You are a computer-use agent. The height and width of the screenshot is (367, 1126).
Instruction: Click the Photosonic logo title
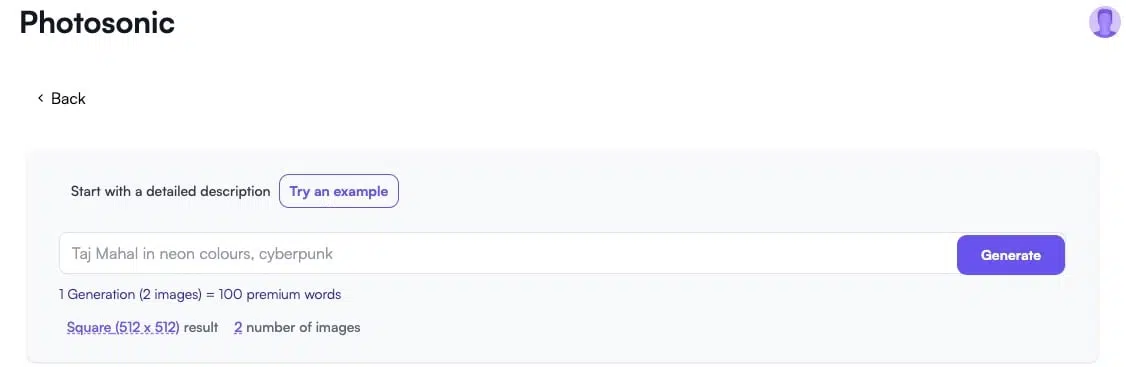pos(97,23)
